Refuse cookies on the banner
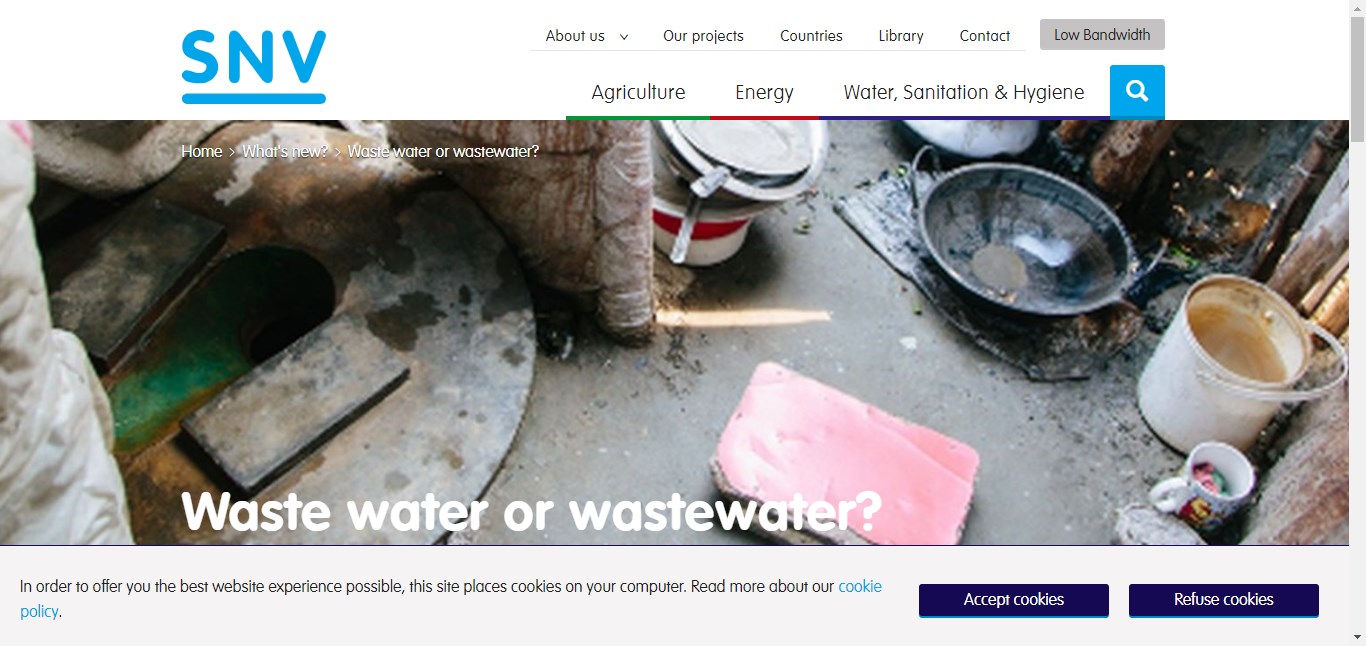This screenshot has height=646, width=1366. (x=1224, y=600)
